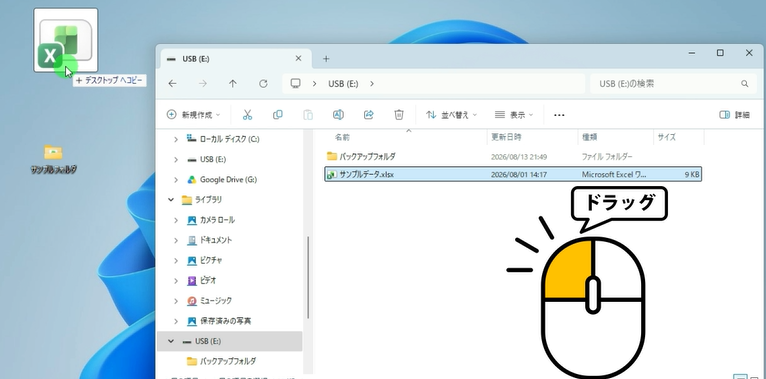Open the 表示 view dropdown
The image size is (766, 379).
(x=514, y=115)
